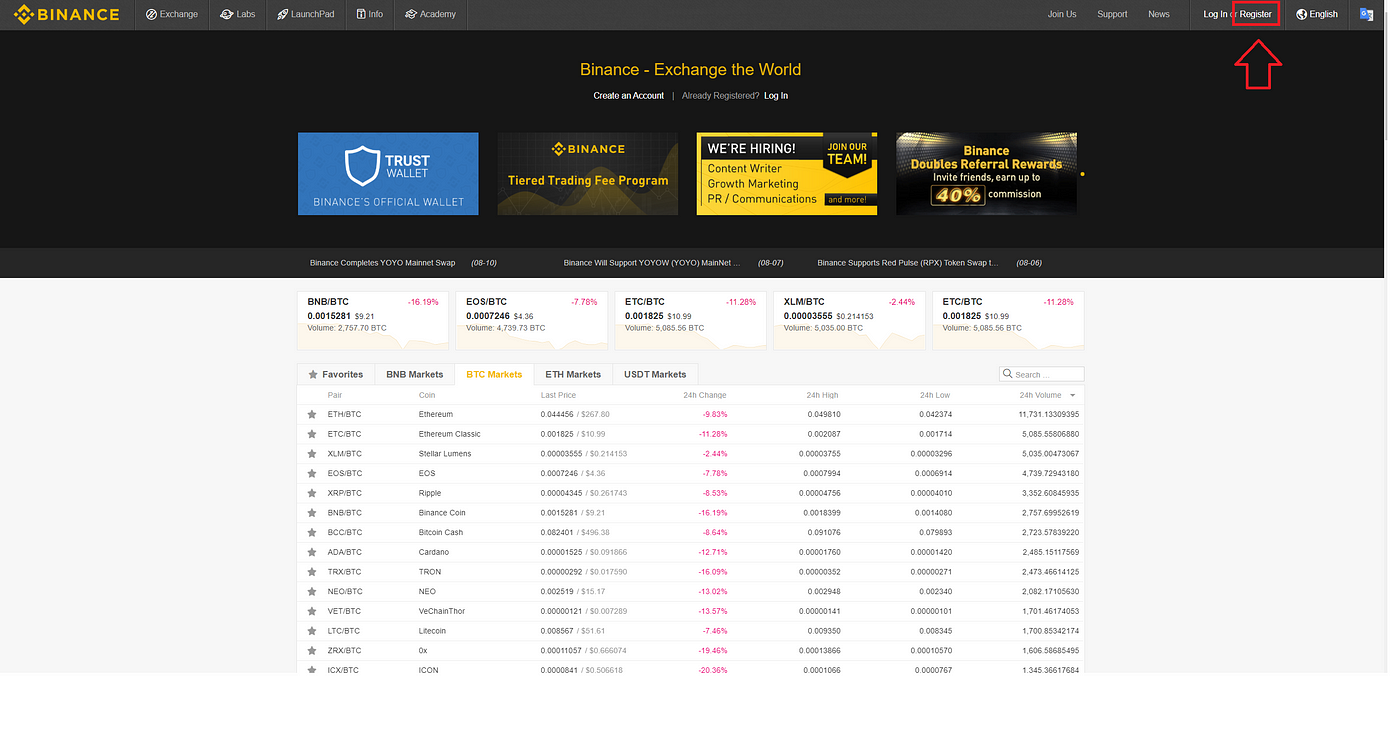This screenshot has height=754, width=1400.
Task: Favorite the BNB/BTC pair star
Action: pyautogui.click(x=312, y=513)
